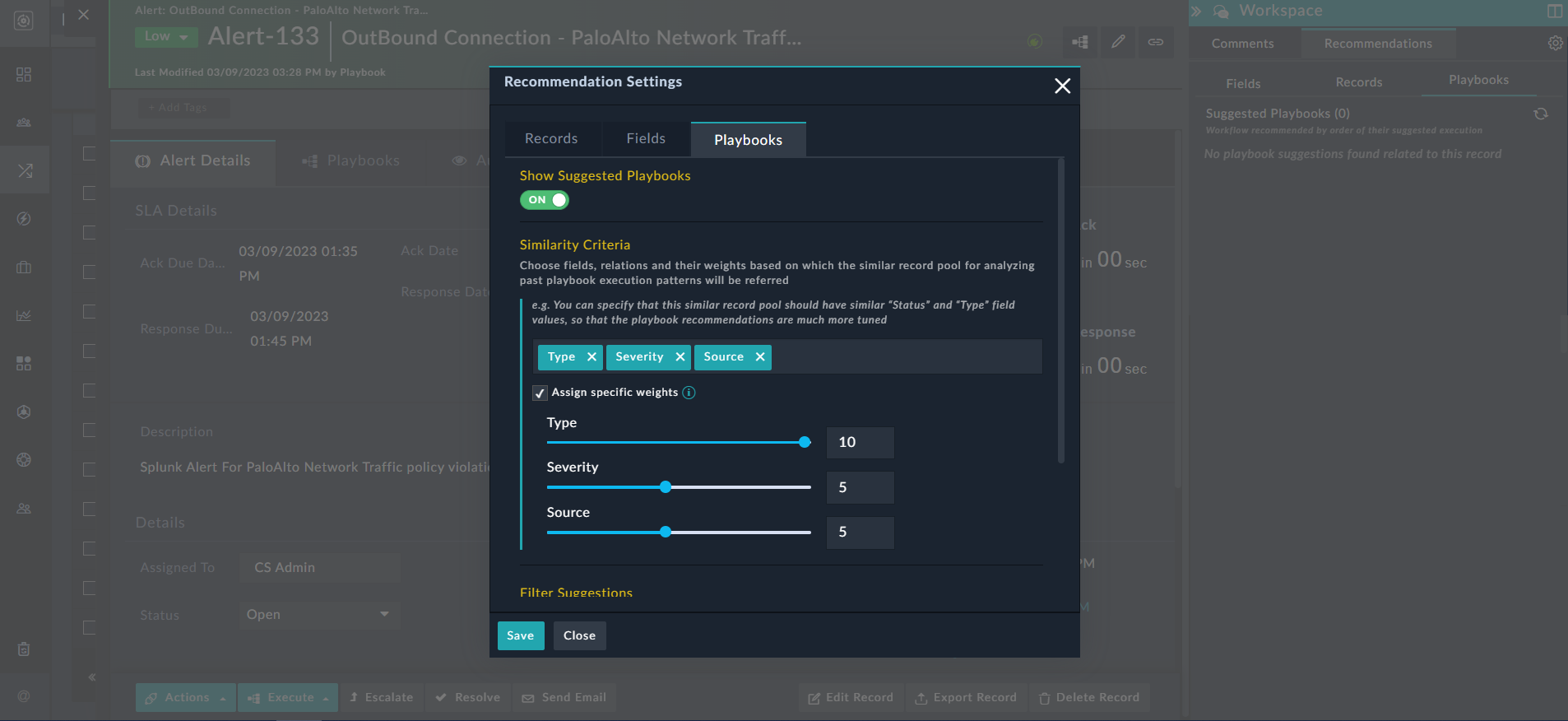Click the Severity weight slider handle

[666, 487]
